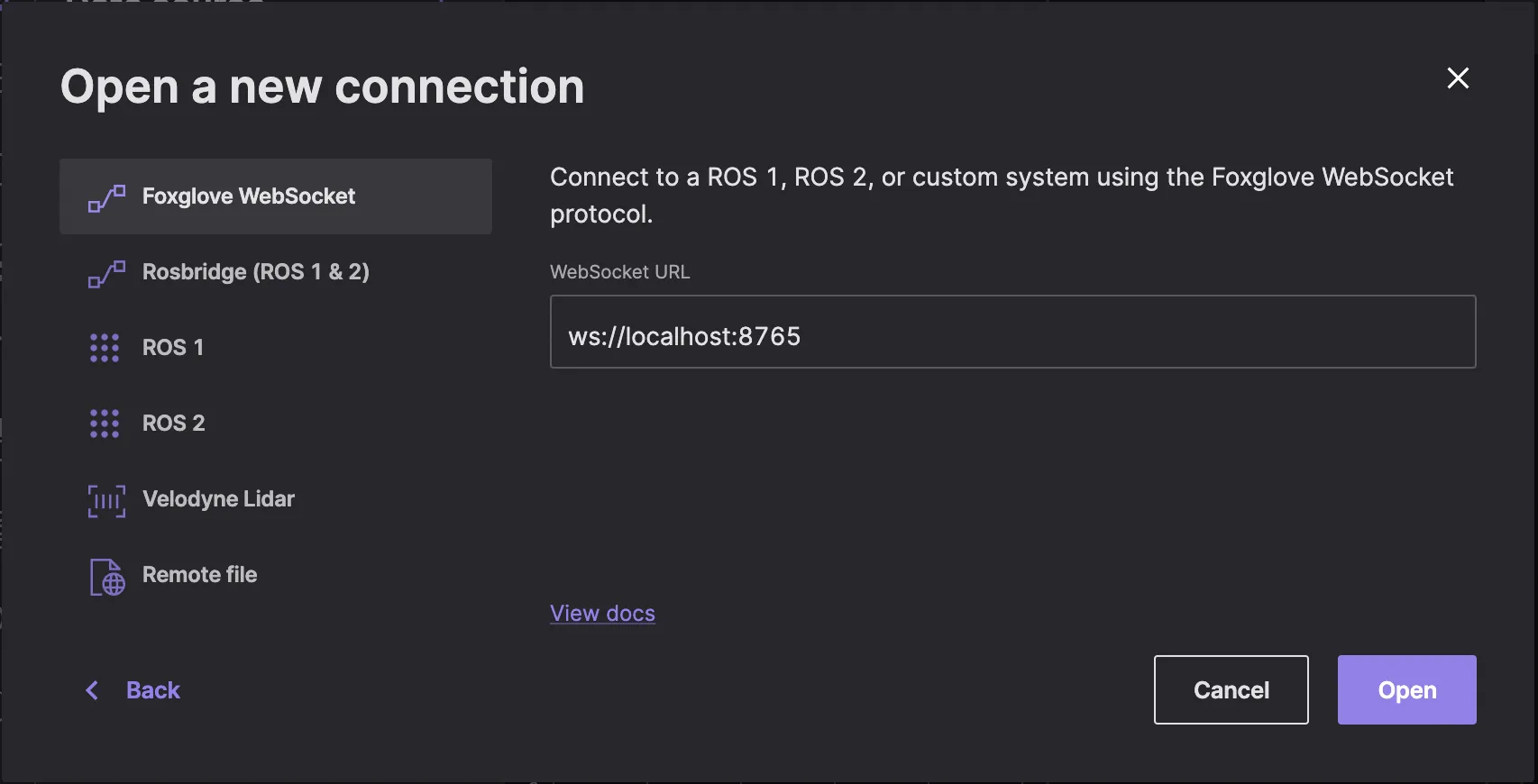
Task: Focus the WebSocket URL input field
Action: [1013, 332]
